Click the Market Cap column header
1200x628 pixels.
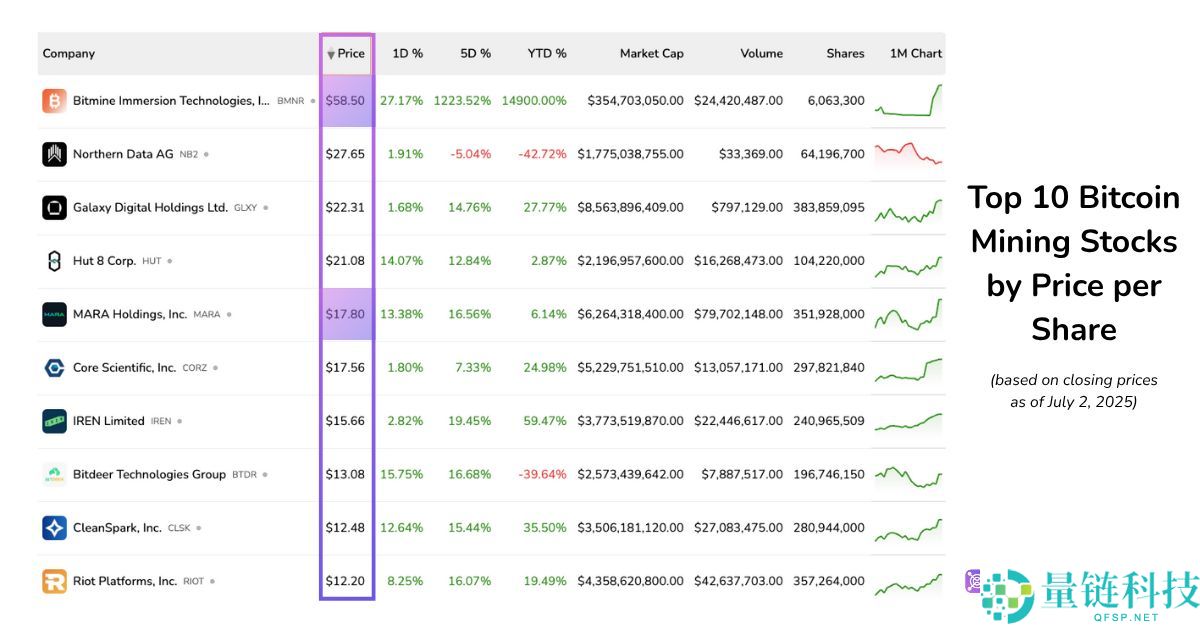click(651, 53)
